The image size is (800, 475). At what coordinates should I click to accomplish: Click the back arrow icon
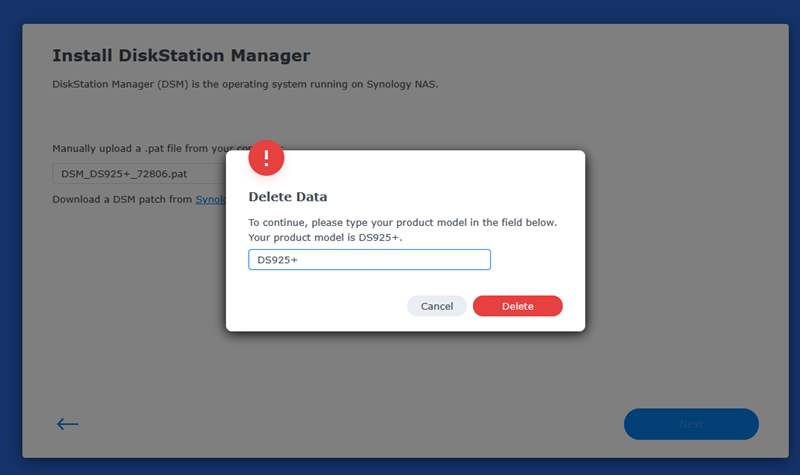pos(67,424)
